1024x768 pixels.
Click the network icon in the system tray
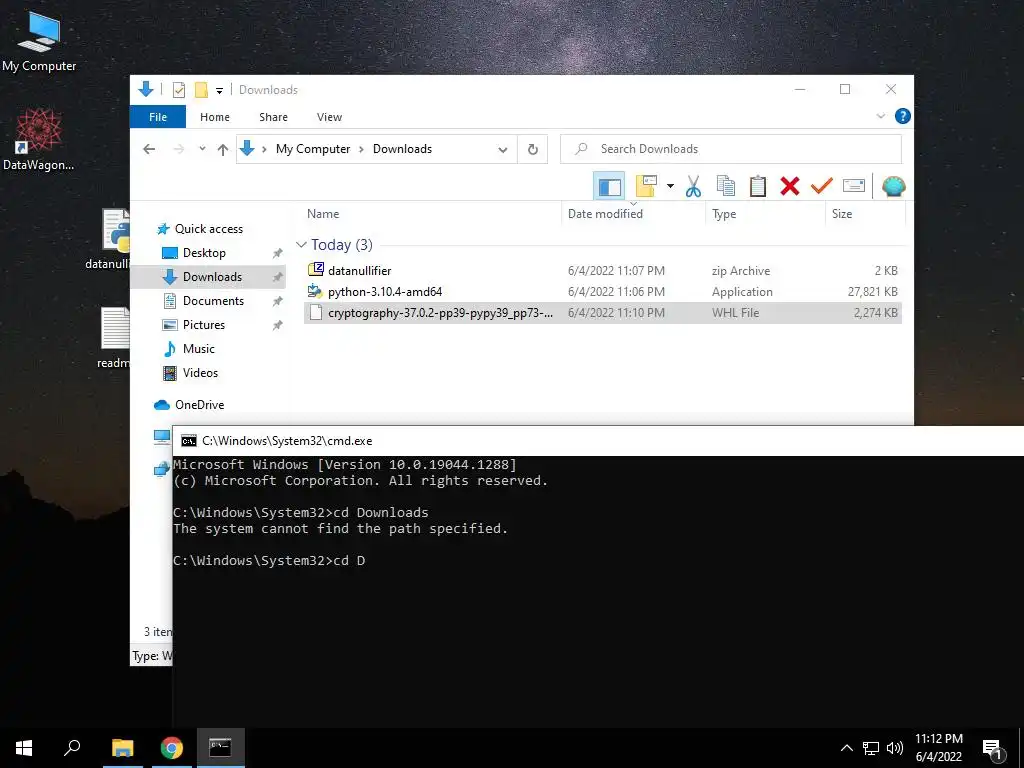871,748
